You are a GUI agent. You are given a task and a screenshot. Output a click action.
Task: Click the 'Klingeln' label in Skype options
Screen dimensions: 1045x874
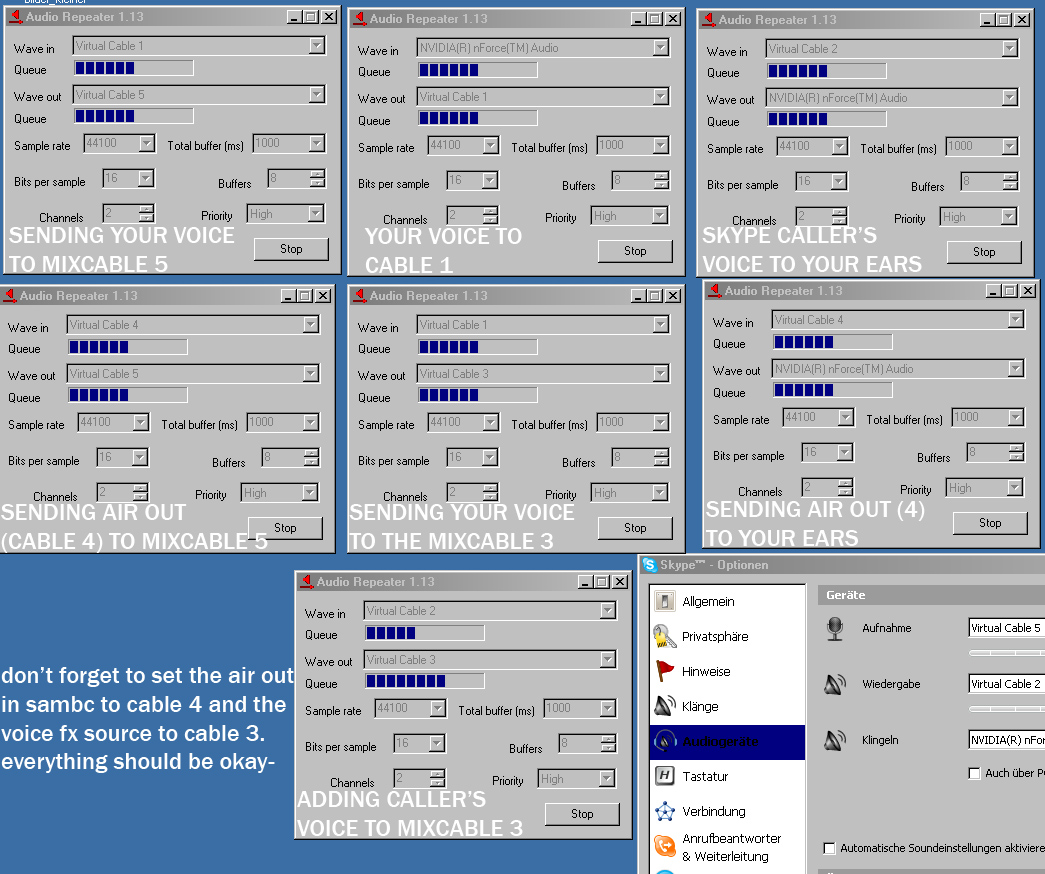click(x=880, y=740)
